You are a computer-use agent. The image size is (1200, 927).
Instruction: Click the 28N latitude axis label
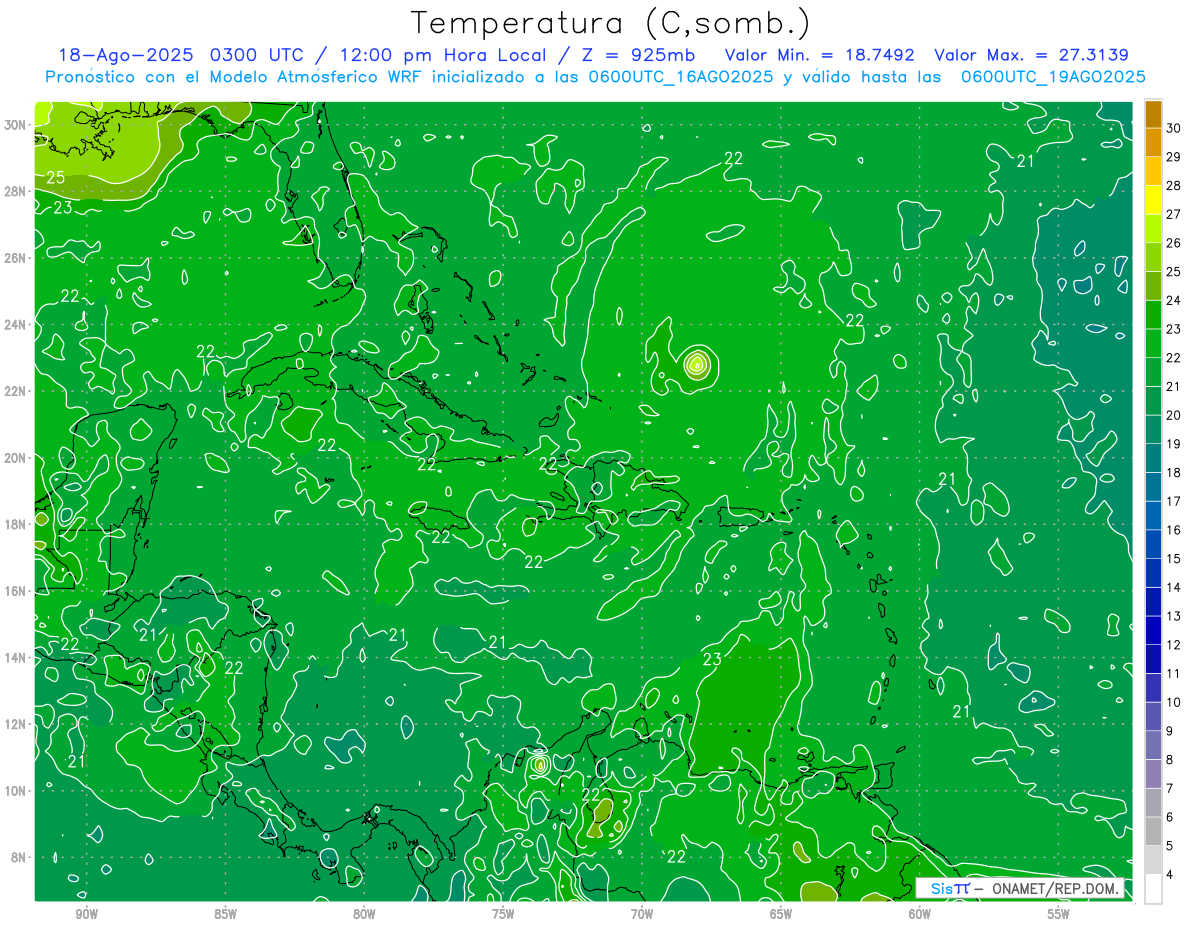(16, 191)
